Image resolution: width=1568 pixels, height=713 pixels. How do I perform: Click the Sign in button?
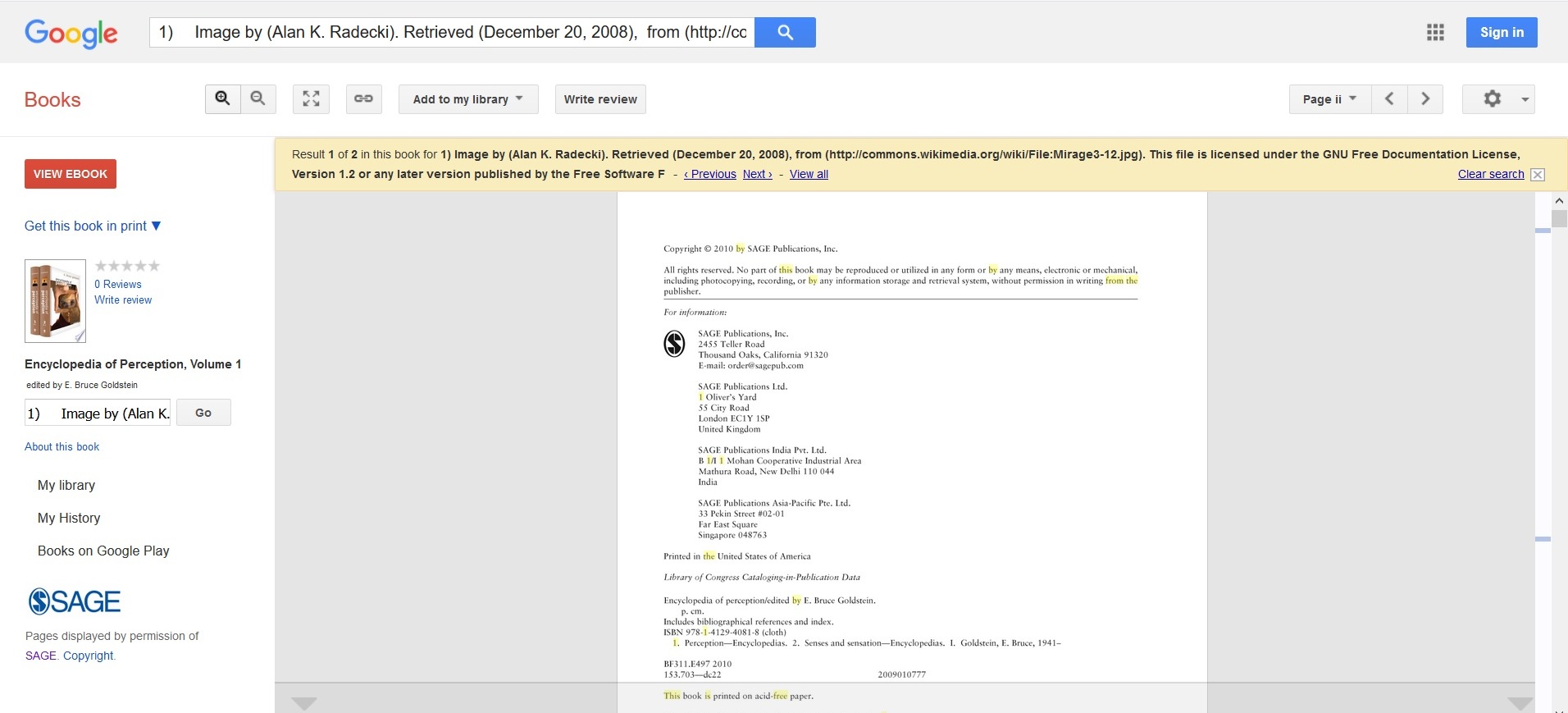[1502, 32]
